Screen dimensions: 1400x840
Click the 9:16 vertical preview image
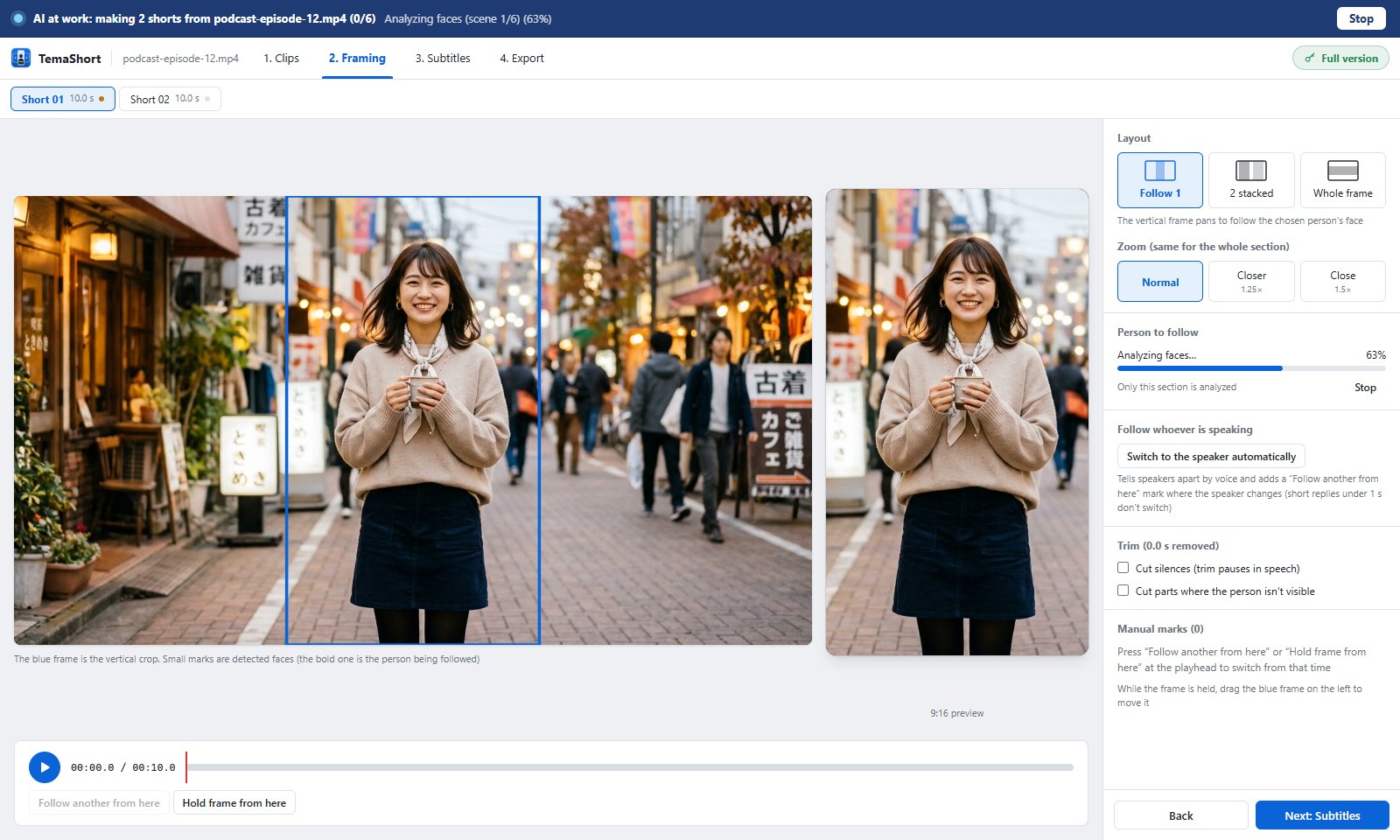[x=957, y=422]
